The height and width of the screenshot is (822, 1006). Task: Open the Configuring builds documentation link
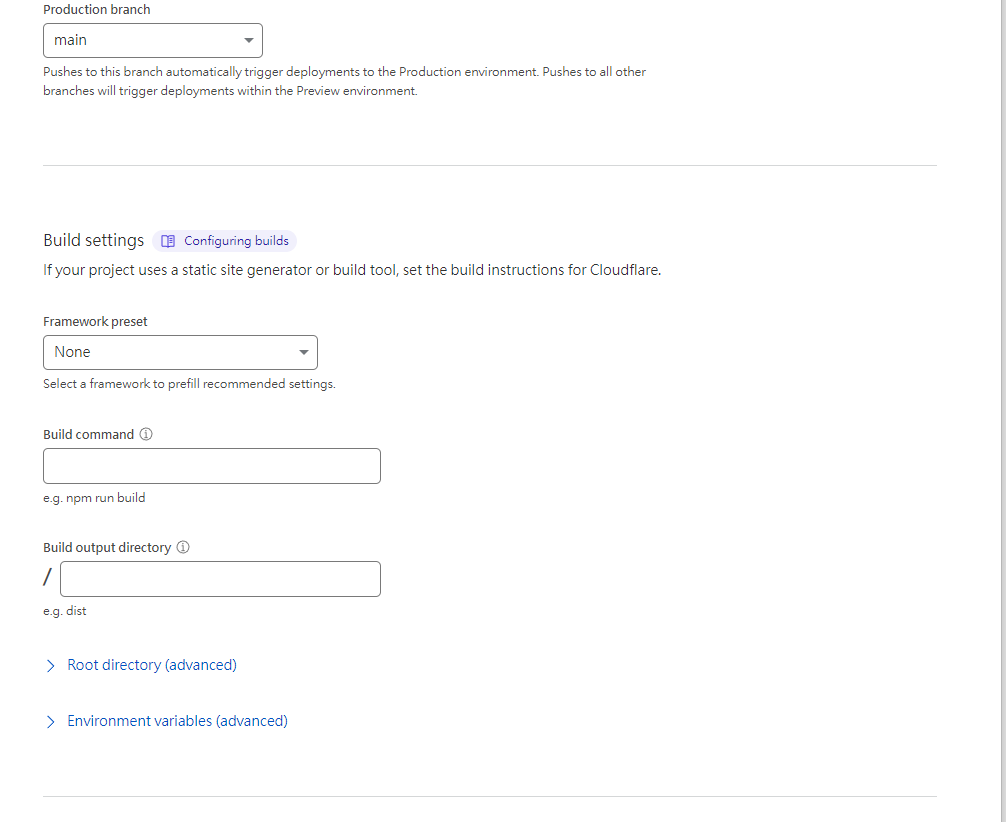click(236, 241)
